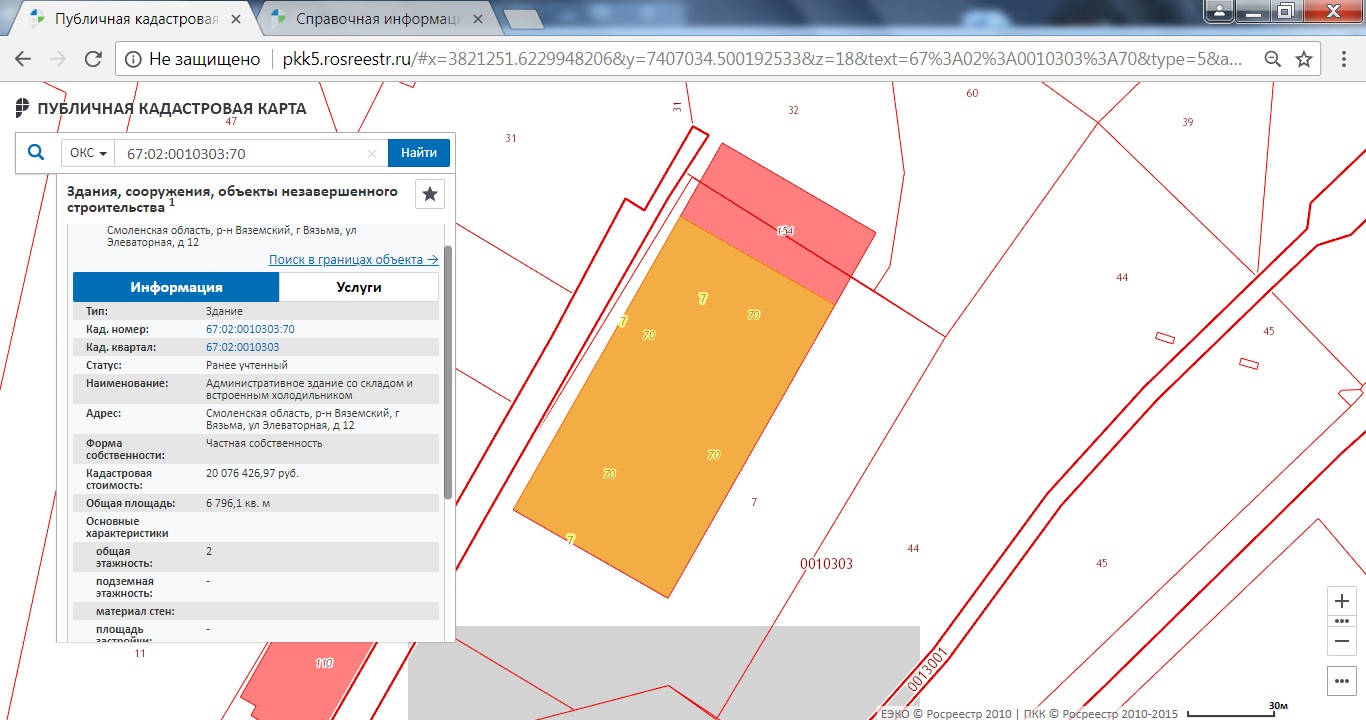The image size is (1366, 720).
Task: Open the map tools three-dots menu
Action: point(1342,681)
